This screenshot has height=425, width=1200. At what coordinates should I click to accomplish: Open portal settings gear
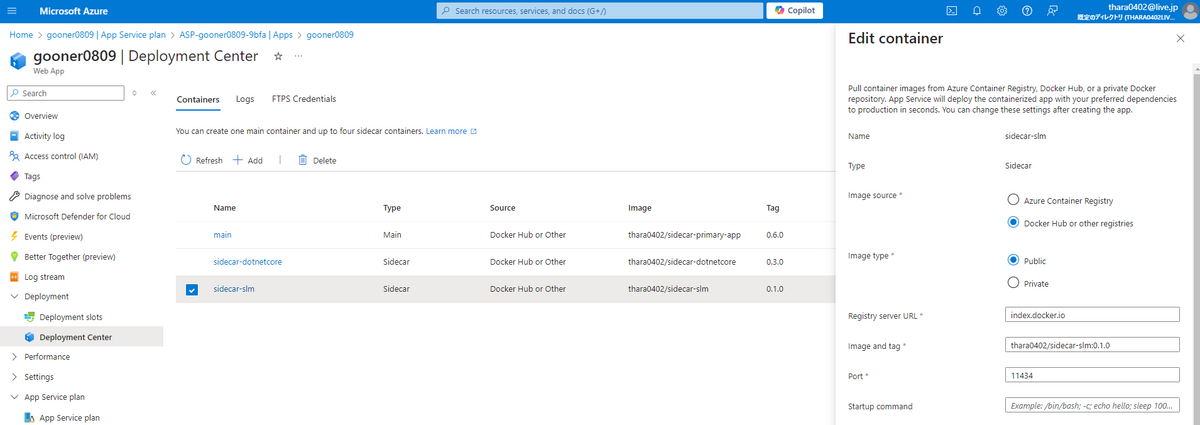tap(1002, 10)
